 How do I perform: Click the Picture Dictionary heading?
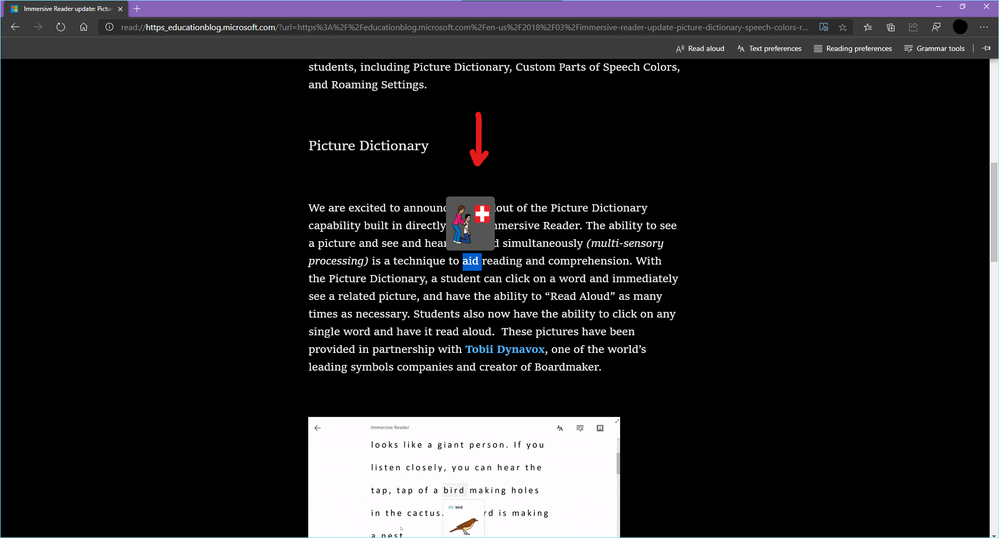(368, 146)
